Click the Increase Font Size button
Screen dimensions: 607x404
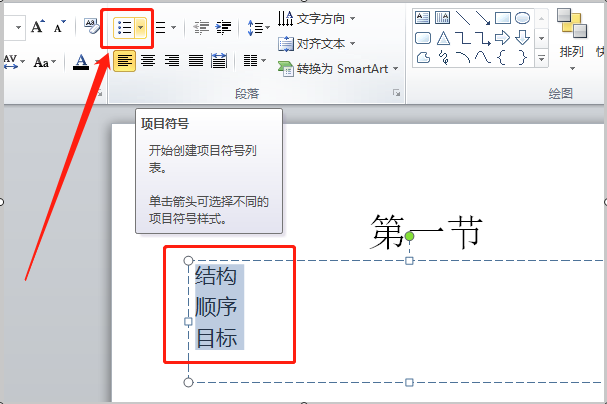click(x=38, y=27)
